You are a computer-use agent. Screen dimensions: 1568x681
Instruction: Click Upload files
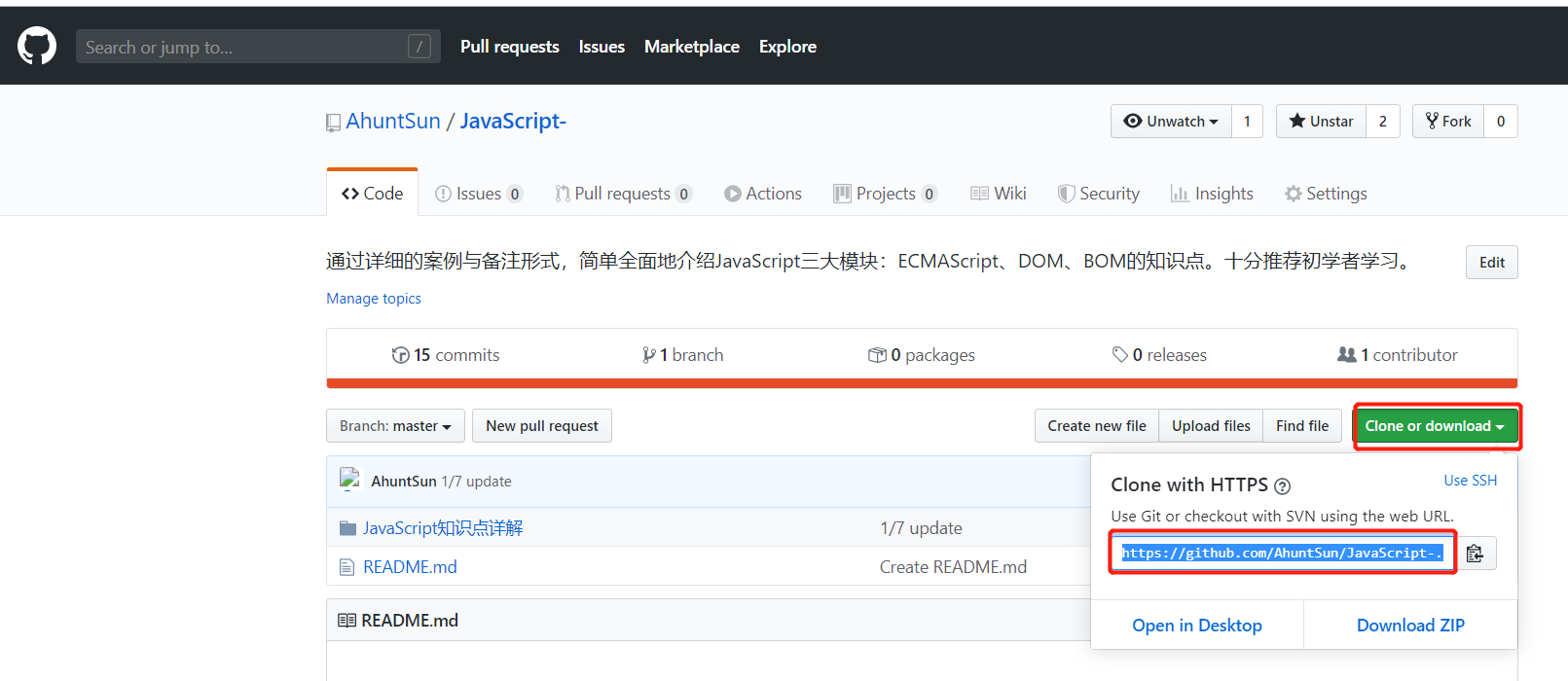click(x=1211, y=426)
